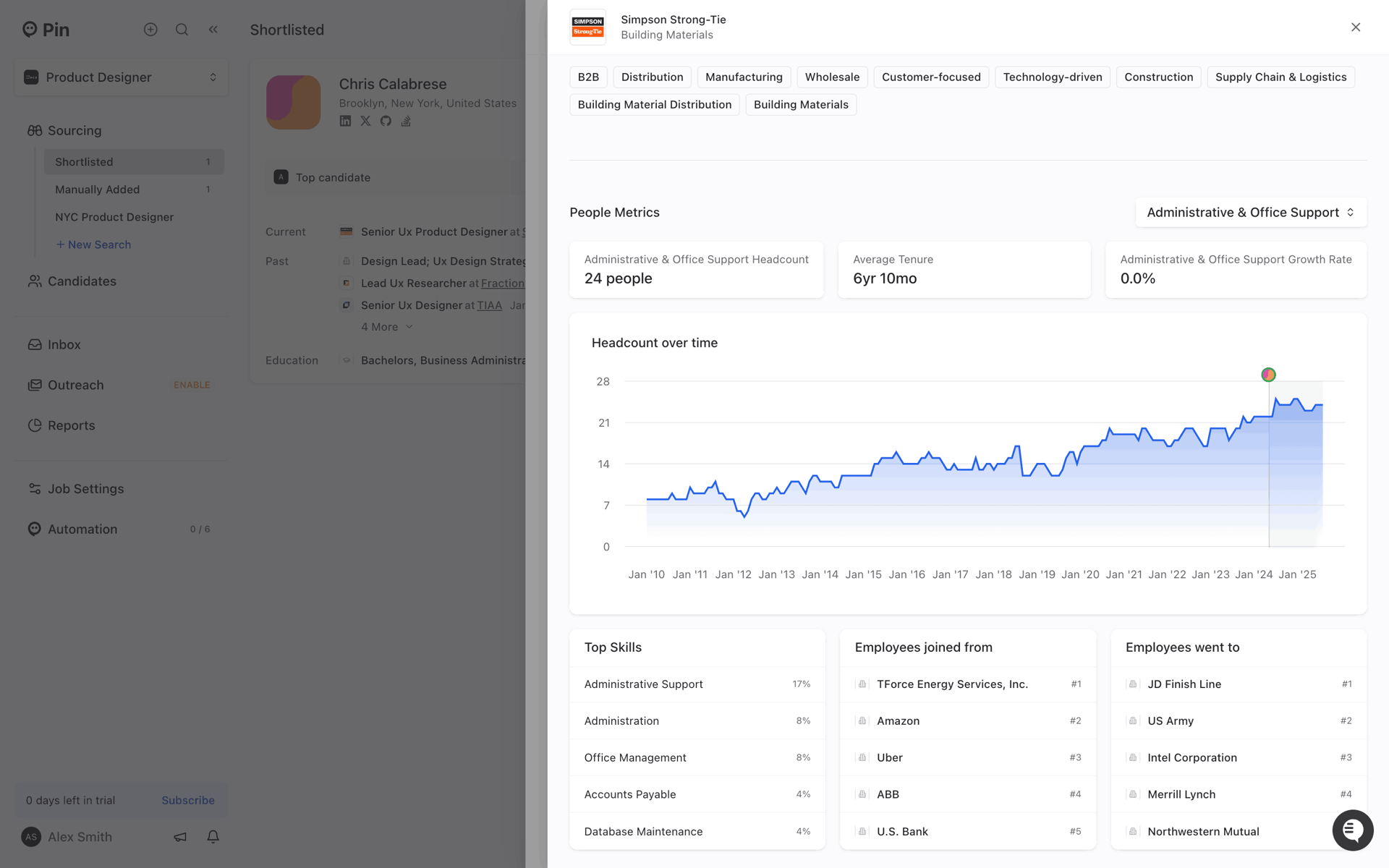This screenshot has height=868, width=1389.
Task: Click the Outreach ENABLE badge
Action: (x=192, y=386)
